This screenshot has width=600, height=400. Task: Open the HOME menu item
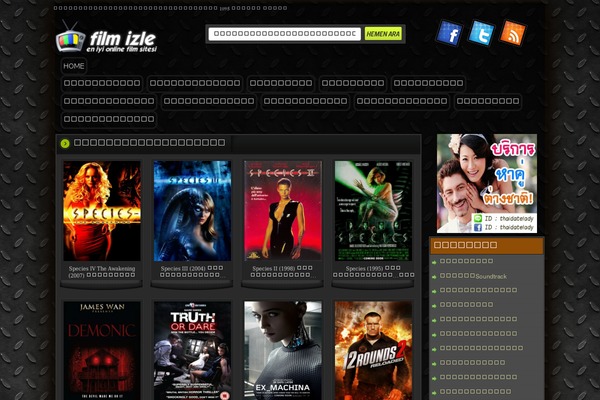(x=74, y=66)
